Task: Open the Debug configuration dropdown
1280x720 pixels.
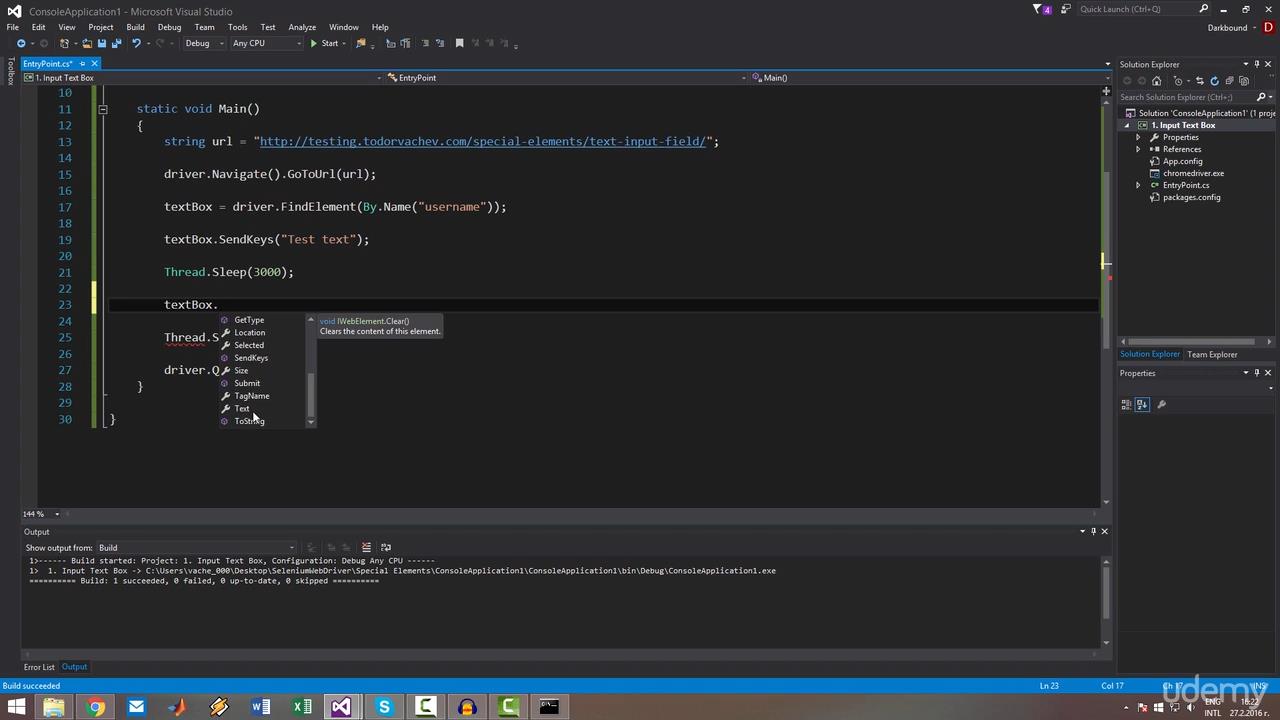Action: click(x=203, y=43)
